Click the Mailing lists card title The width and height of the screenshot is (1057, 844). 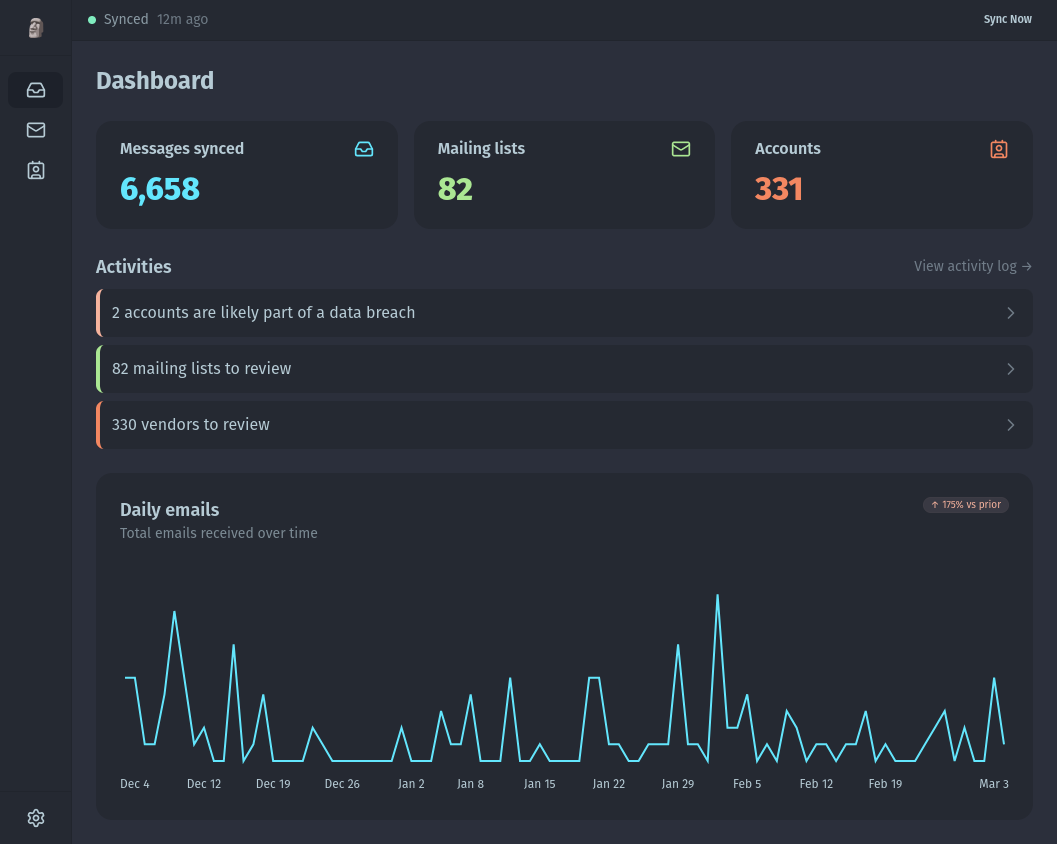[x=481, y=148]
